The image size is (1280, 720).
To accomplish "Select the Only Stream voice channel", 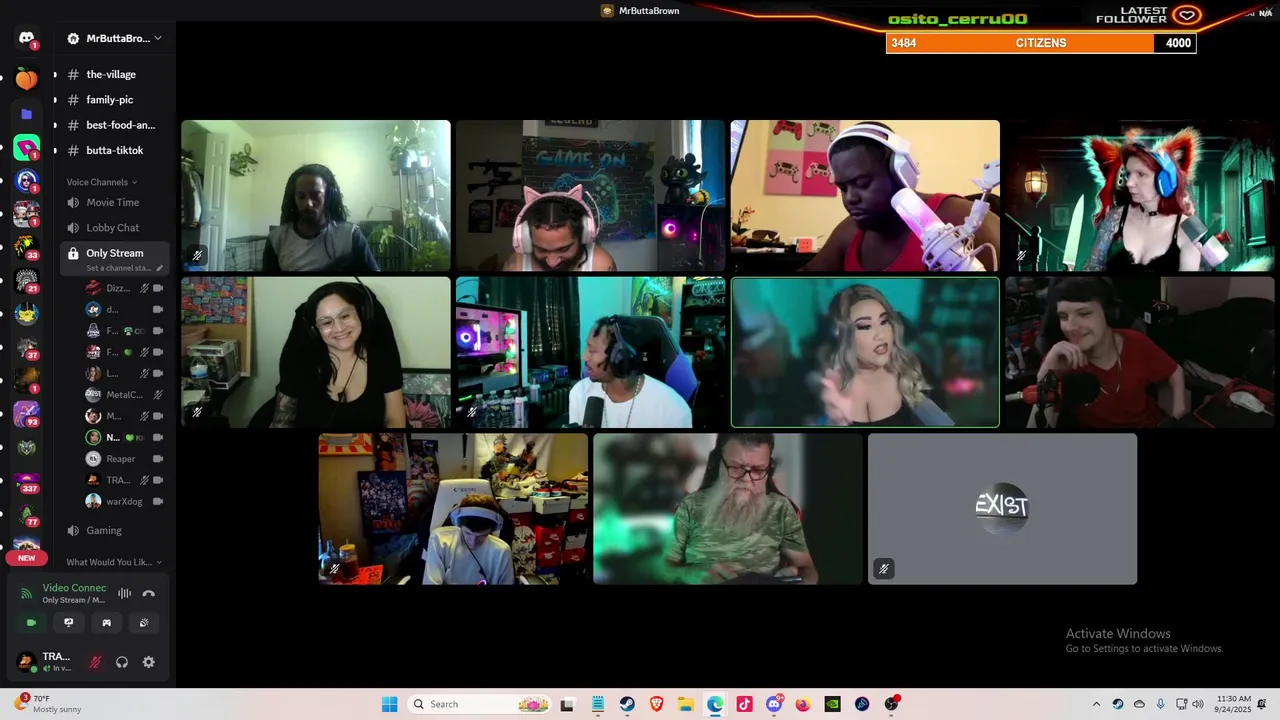I will (x=115, y=258).
